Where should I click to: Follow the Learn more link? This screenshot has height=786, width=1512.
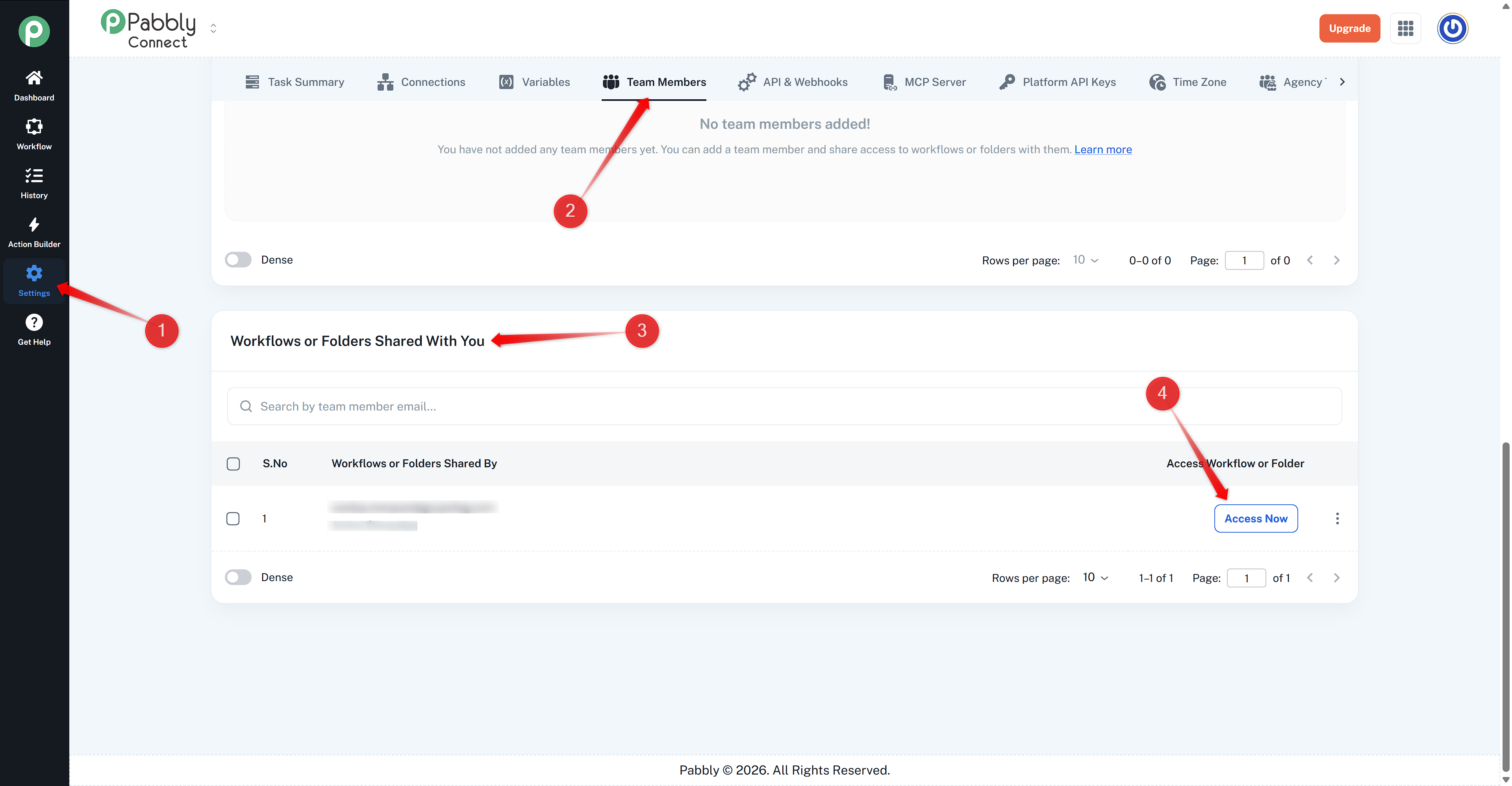(x=1103, y=149)
